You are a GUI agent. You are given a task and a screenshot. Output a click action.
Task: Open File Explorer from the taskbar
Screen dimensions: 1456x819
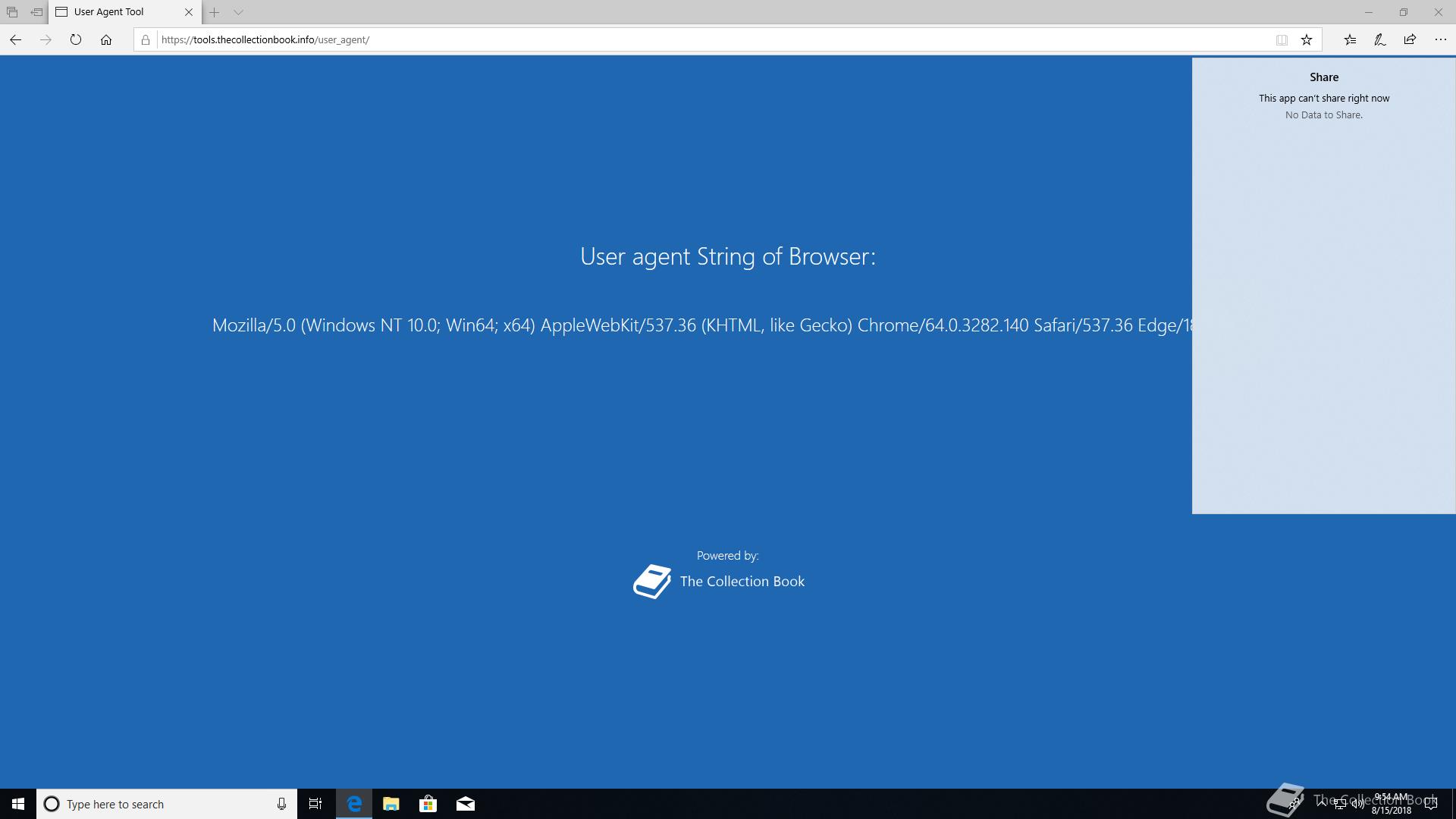point(391,804)
